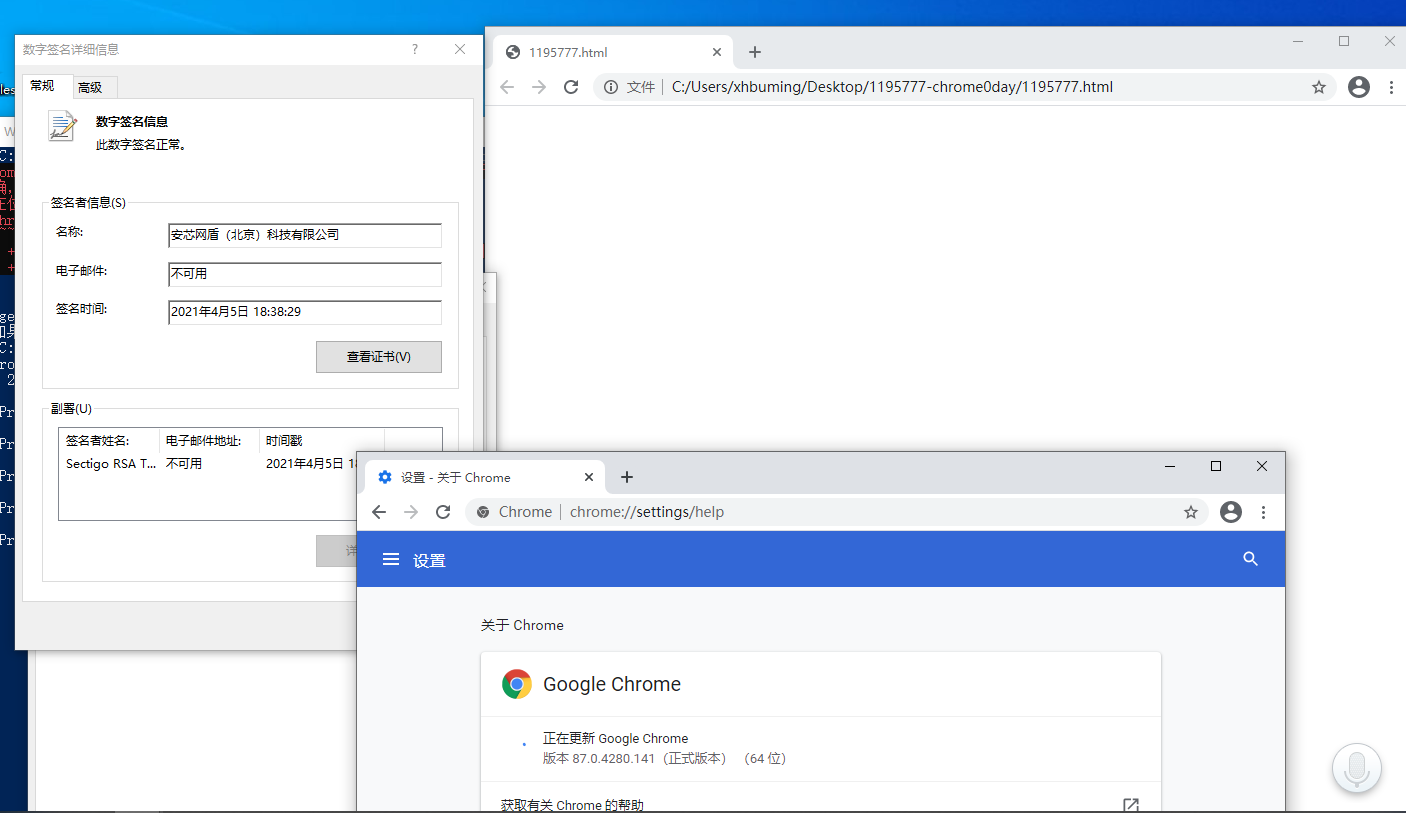
Task: Click 正在更新 Google Chrome status text
Action: coord(615,738)
